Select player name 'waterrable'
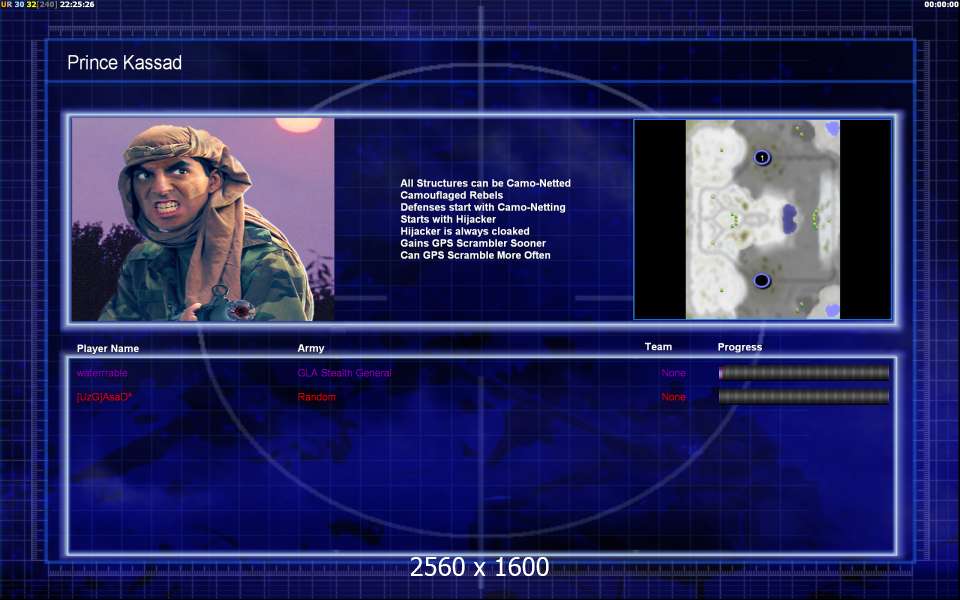Screen dimensions: 960x600 point(102,373)
